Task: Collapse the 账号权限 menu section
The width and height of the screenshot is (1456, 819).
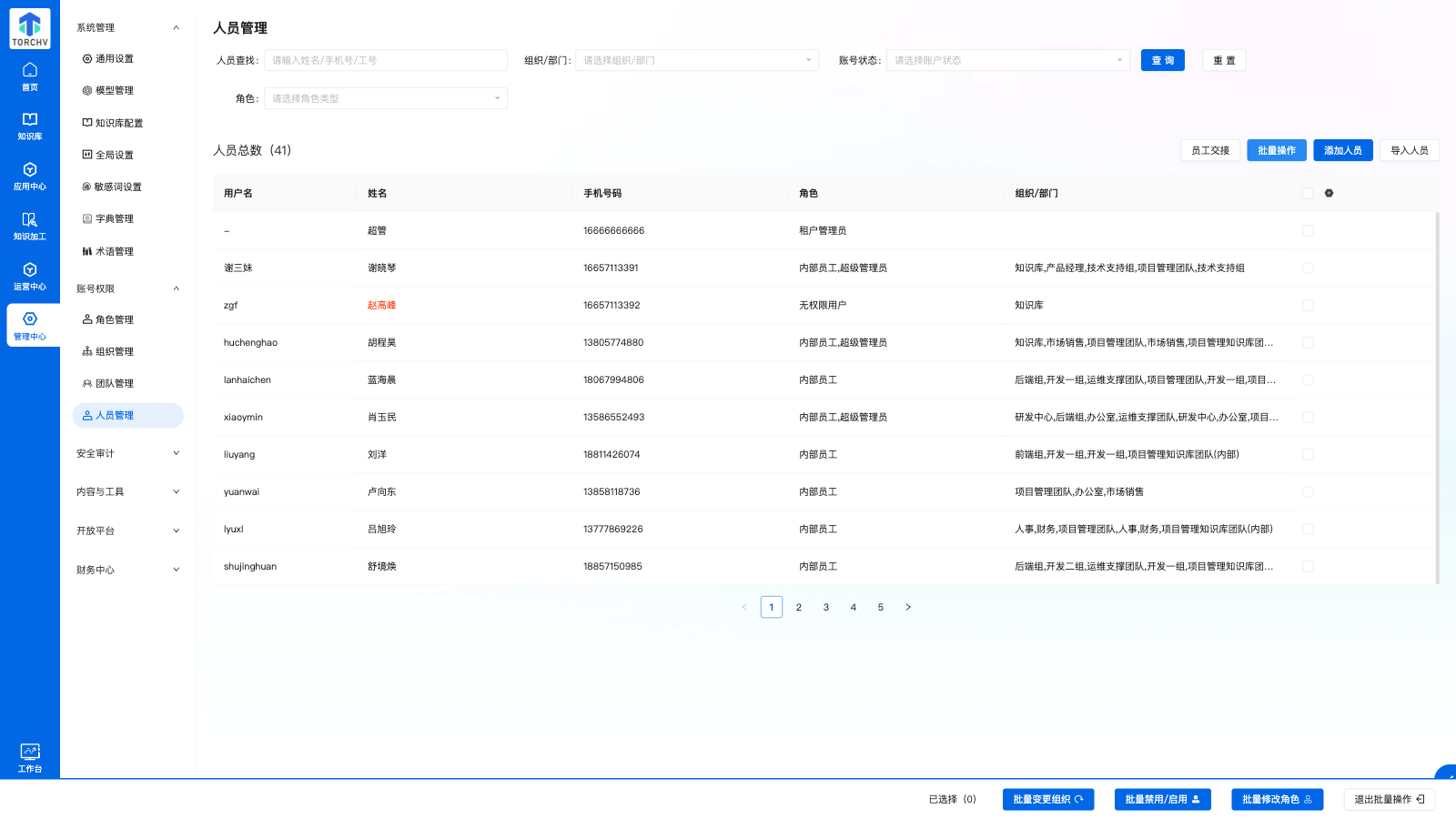Action: [177, 288]
